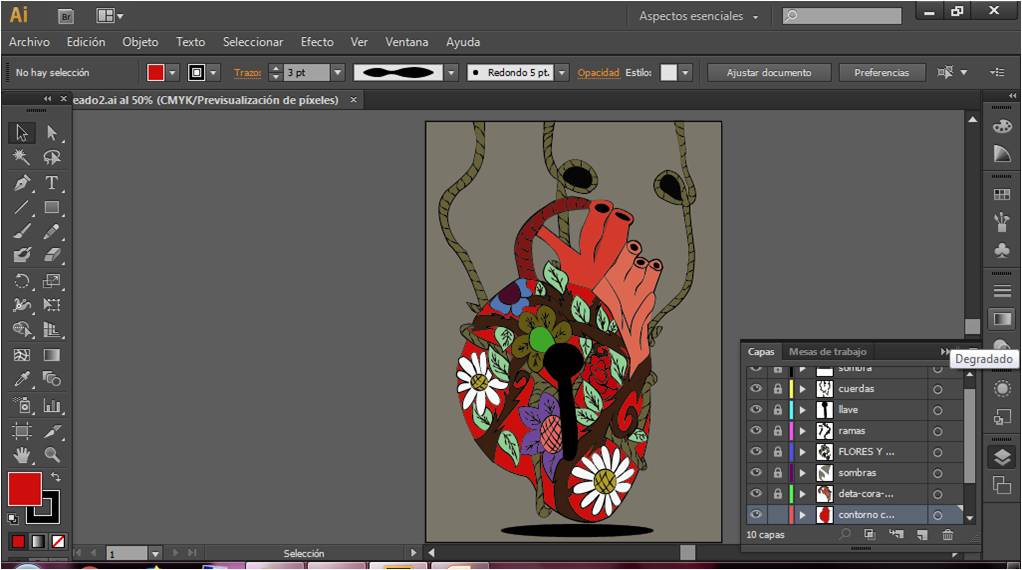Click the red fill color swatch
Image resolution: width=1022 pixels, height=570 pixels.
click(24, 489)
